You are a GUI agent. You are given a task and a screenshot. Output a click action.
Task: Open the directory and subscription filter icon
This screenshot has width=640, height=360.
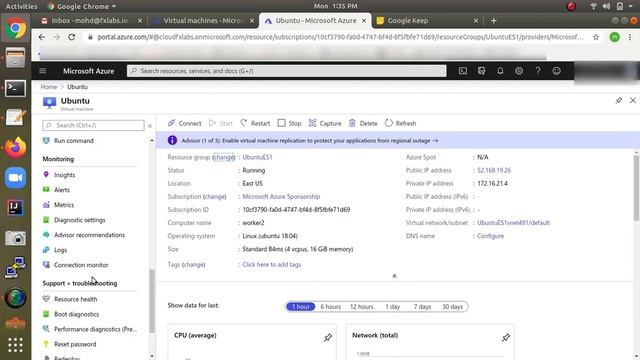tap(481, 71)
